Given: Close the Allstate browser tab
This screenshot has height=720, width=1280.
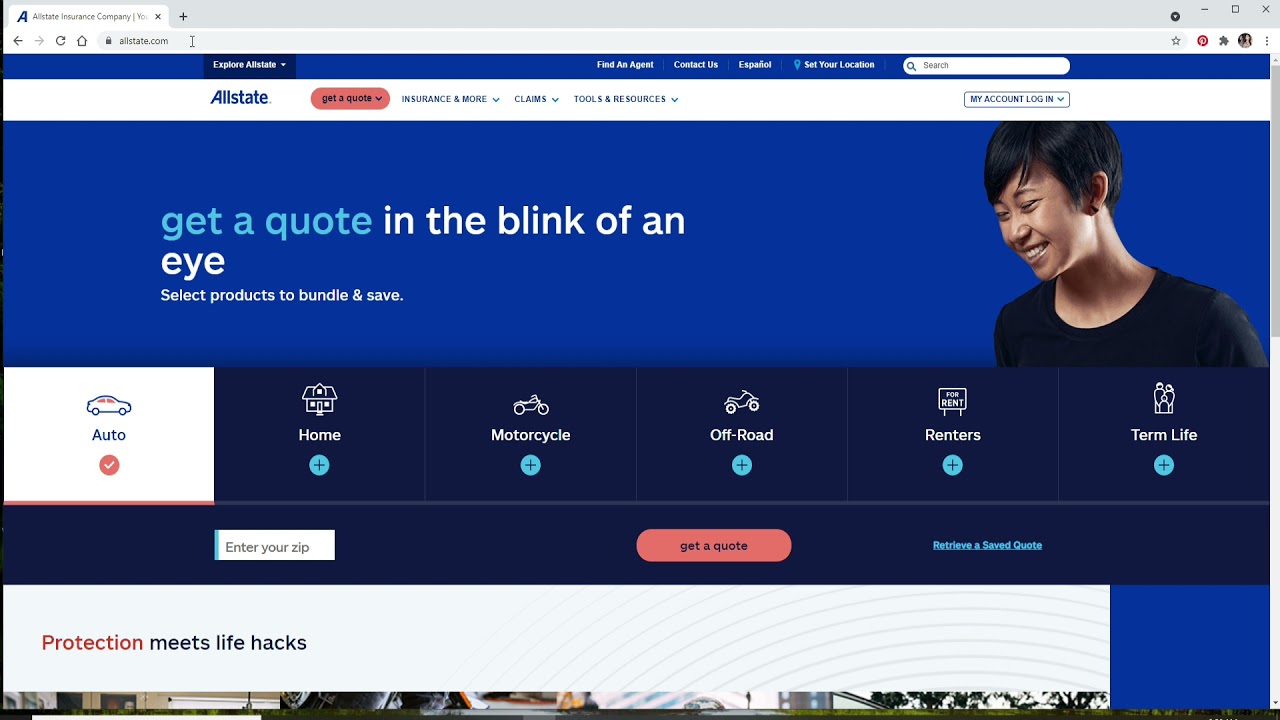Looking at the screenshot, I should click(158, 16).
